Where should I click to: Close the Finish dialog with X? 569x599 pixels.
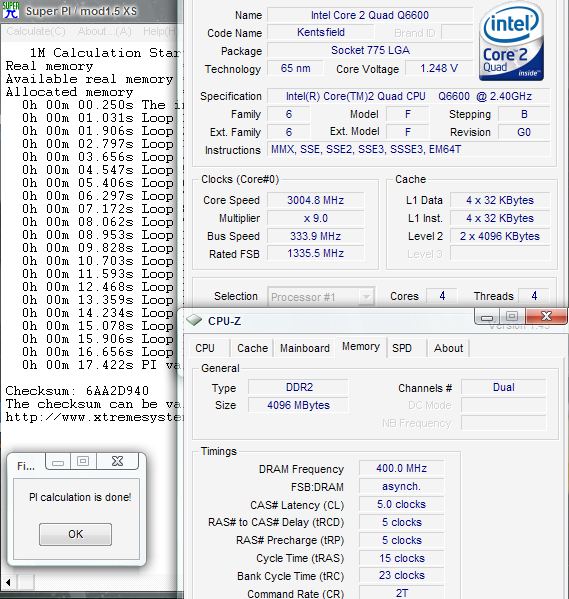pos(117,461)
